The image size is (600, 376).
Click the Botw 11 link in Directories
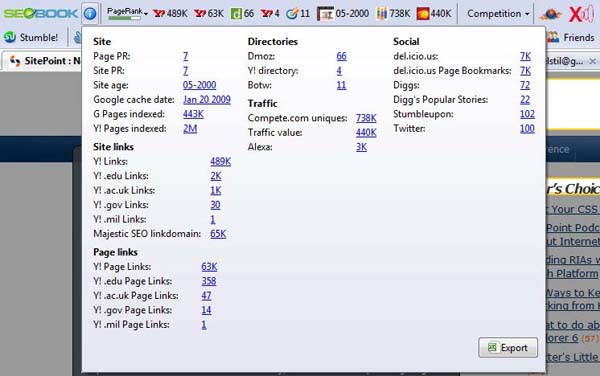(x=341, y=85)
